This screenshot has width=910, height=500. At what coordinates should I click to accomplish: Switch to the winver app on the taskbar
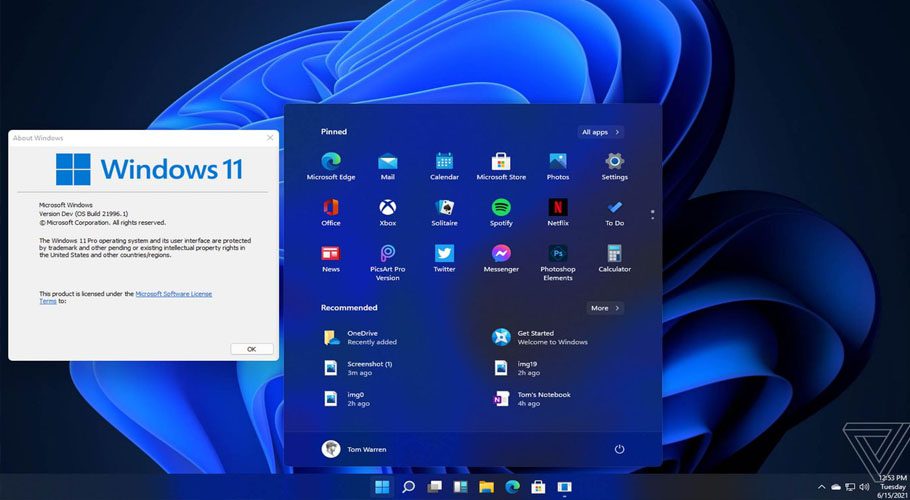click(x=564, y=487)
